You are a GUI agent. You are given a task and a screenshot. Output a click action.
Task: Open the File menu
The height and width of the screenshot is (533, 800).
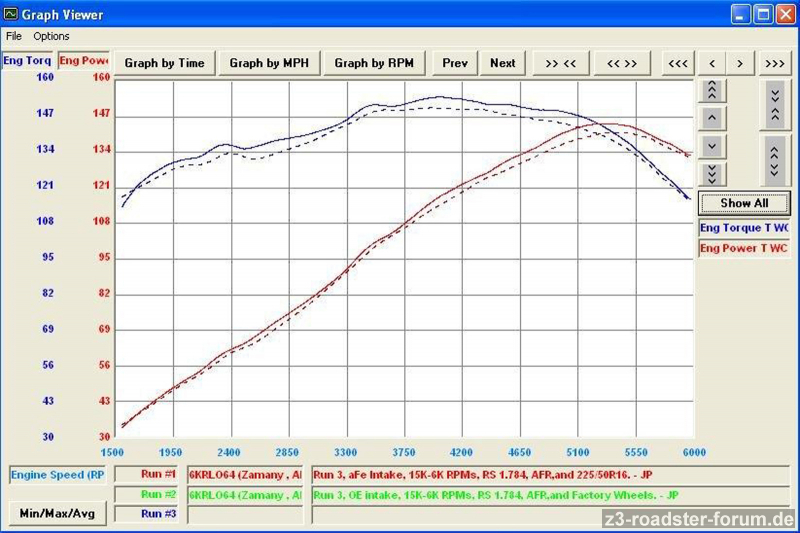(14, 36)
